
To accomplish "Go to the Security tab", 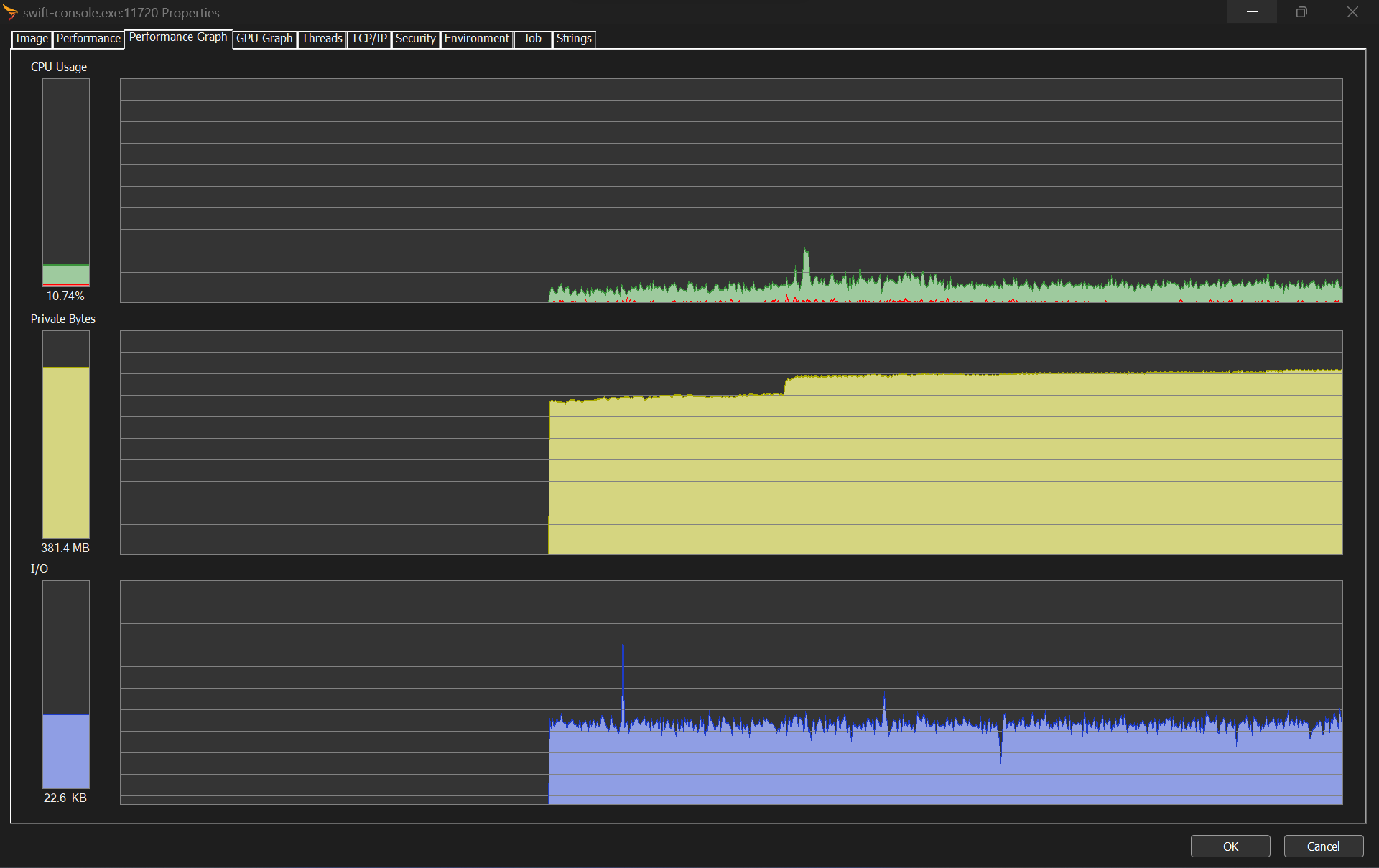I will 415,39.
